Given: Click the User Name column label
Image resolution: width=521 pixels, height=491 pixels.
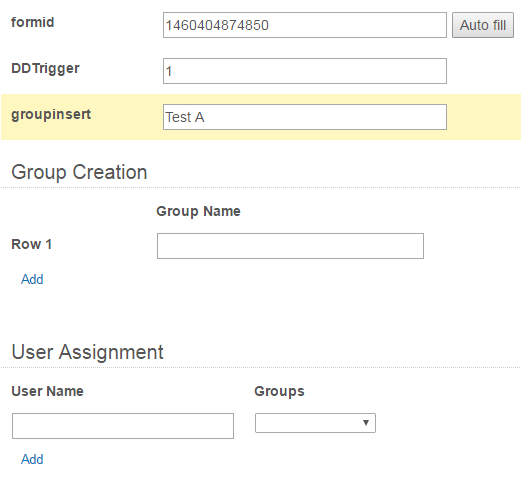Looking at the screenshot, I should 47,391.
